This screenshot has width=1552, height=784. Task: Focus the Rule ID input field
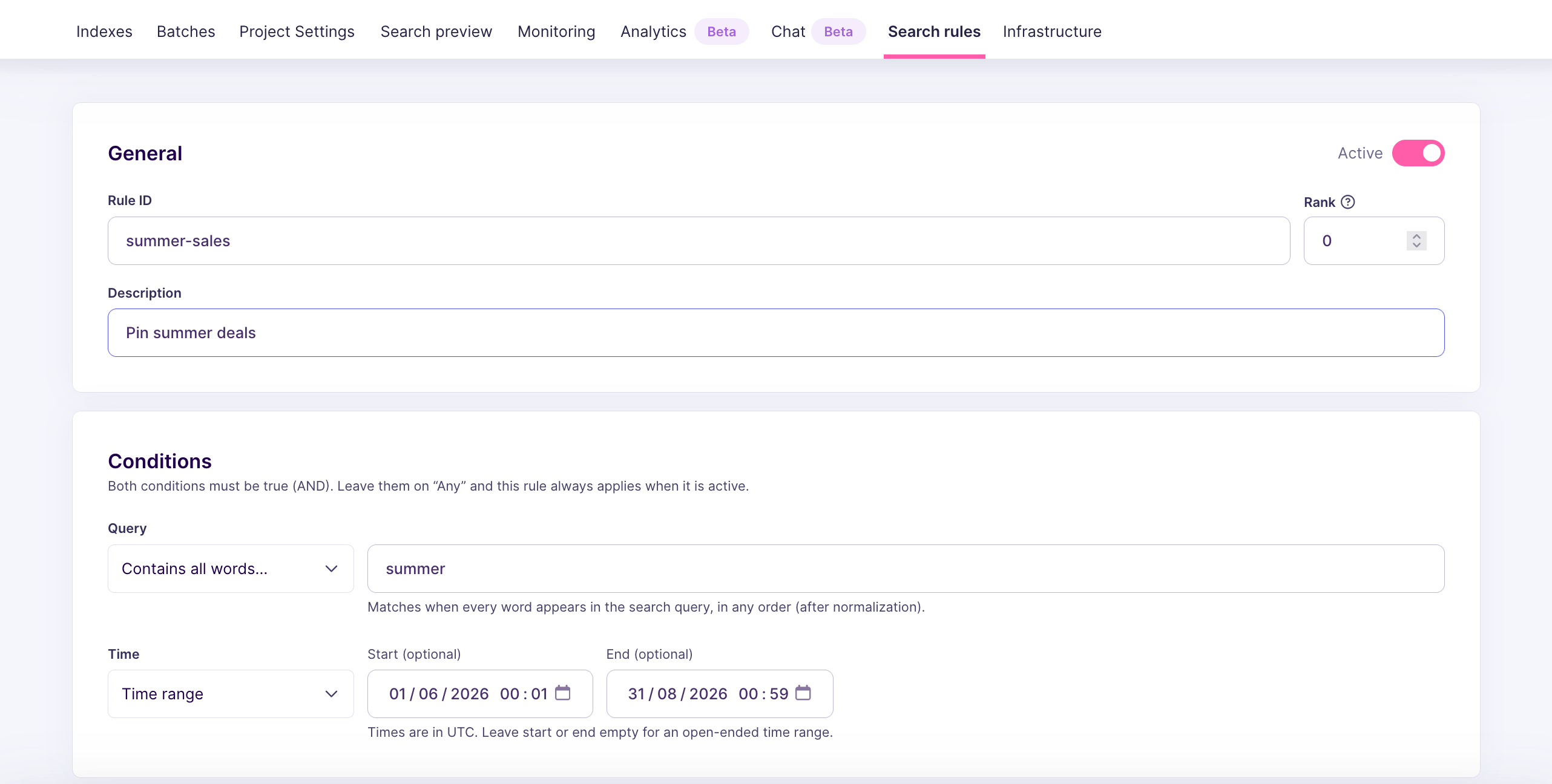point(699,241)
